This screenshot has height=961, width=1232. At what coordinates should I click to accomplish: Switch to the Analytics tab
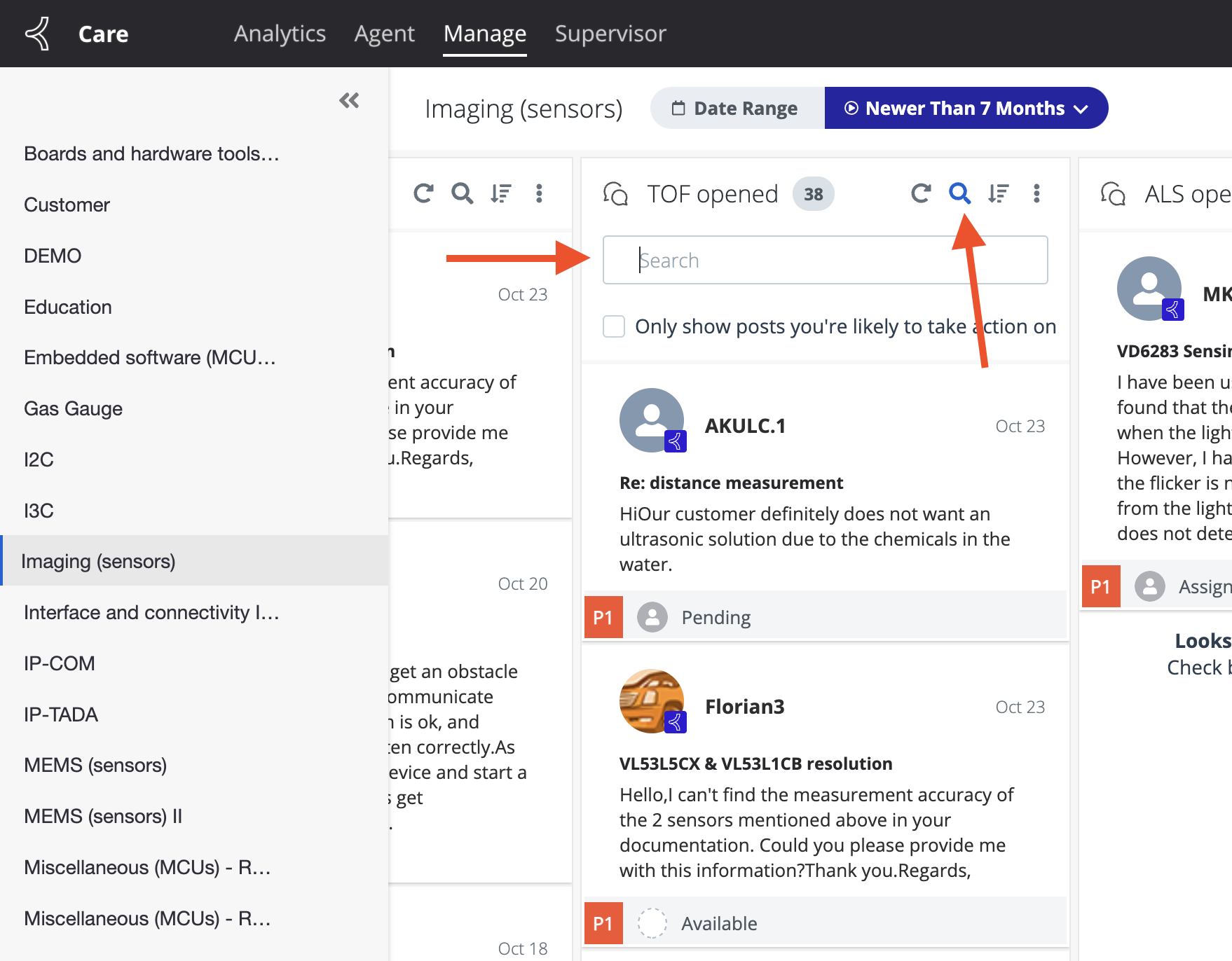[x=280, y=34]
